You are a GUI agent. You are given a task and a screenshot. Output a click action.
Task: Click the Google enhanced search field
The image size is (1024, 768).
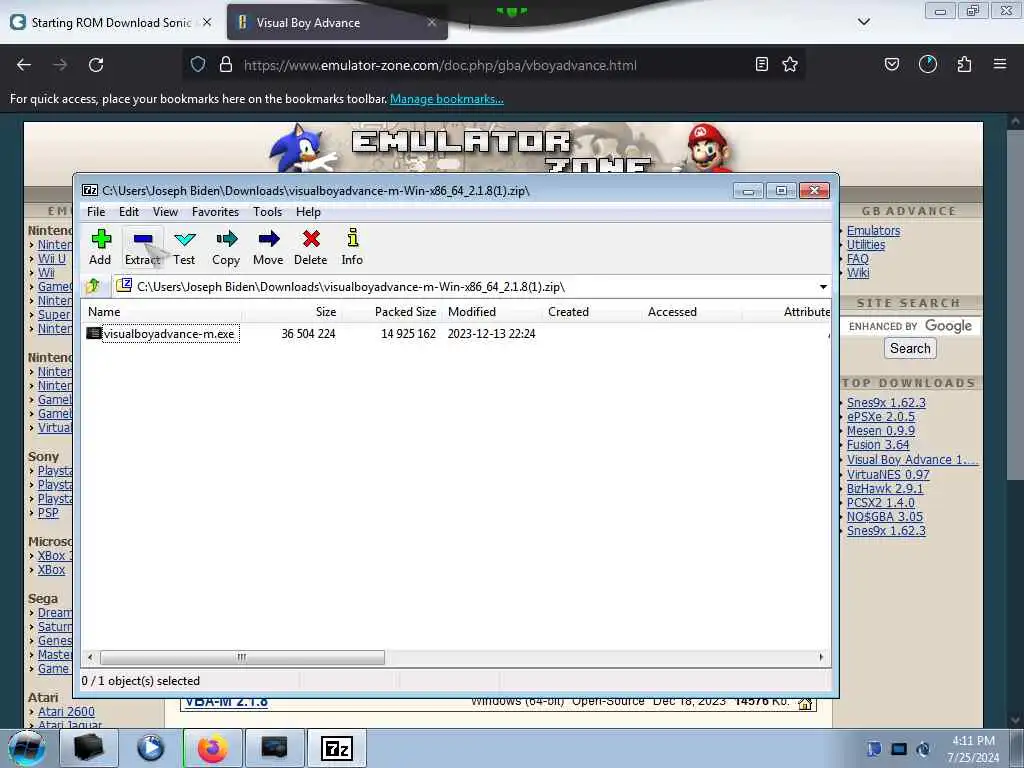pos(910,326)
